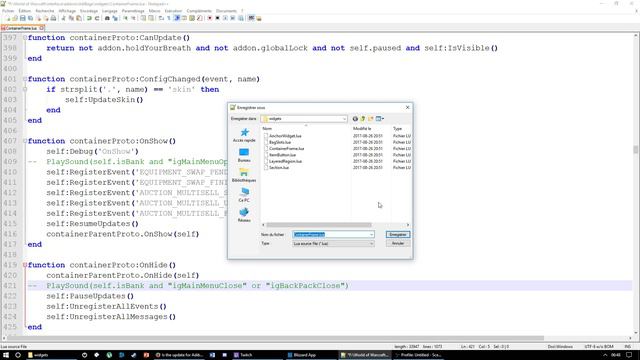Click the Cut toolbar icon
Screen dimensions: 640x360
click(64, 18)
